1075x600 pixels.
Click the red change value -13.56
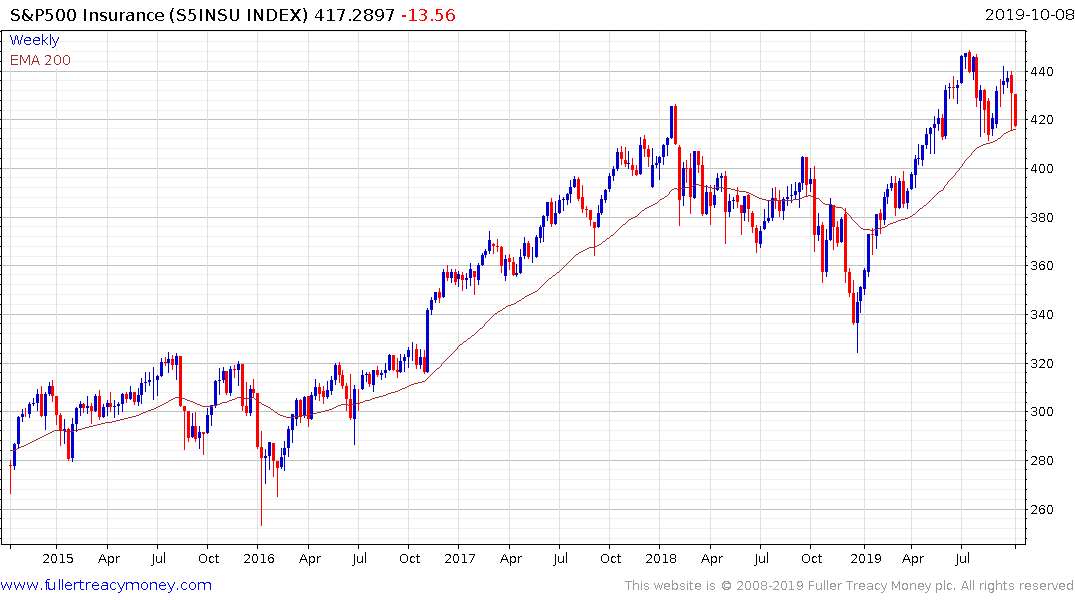click(x=428, y=14)
